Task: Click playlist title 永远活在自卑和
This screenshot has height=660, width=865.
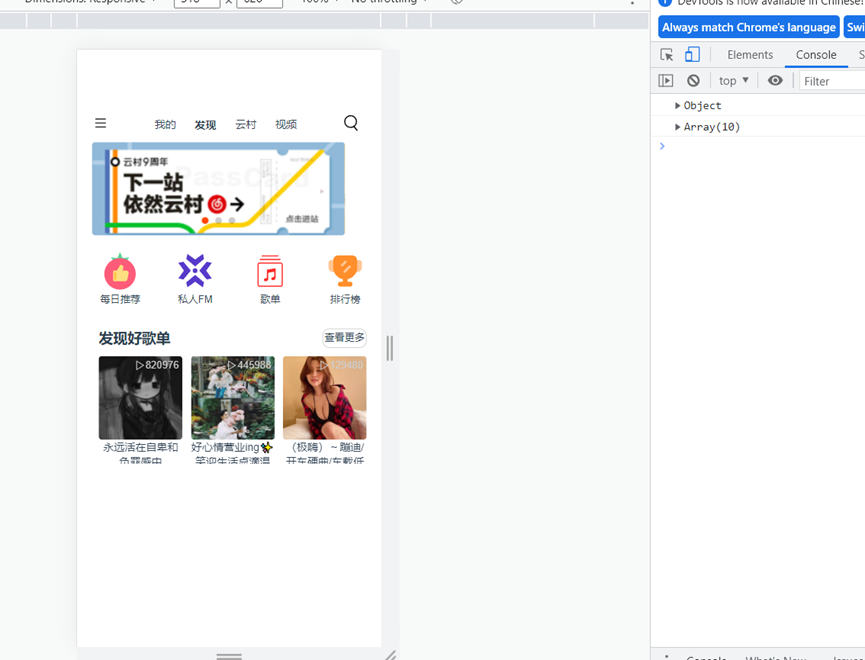Action: point(140,447)
